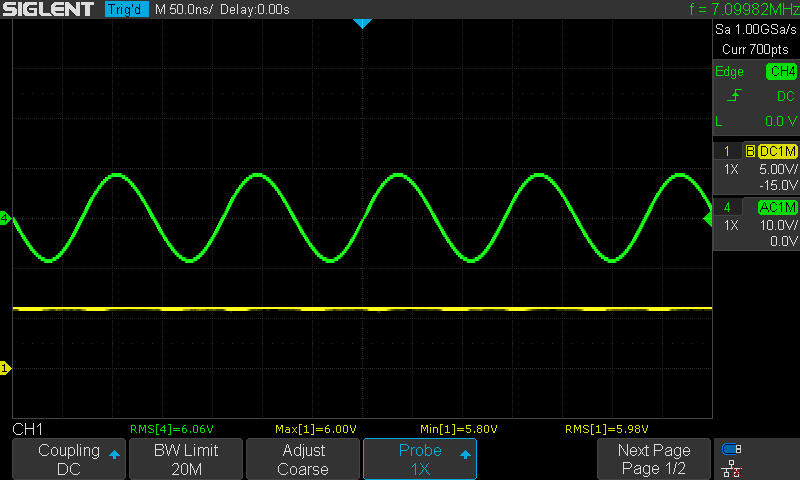Image resolution: width=800 pixels, height=480 pixels.
Task: Click the Max[1]=6.00V measurement
Action: (x=316, y=429)
